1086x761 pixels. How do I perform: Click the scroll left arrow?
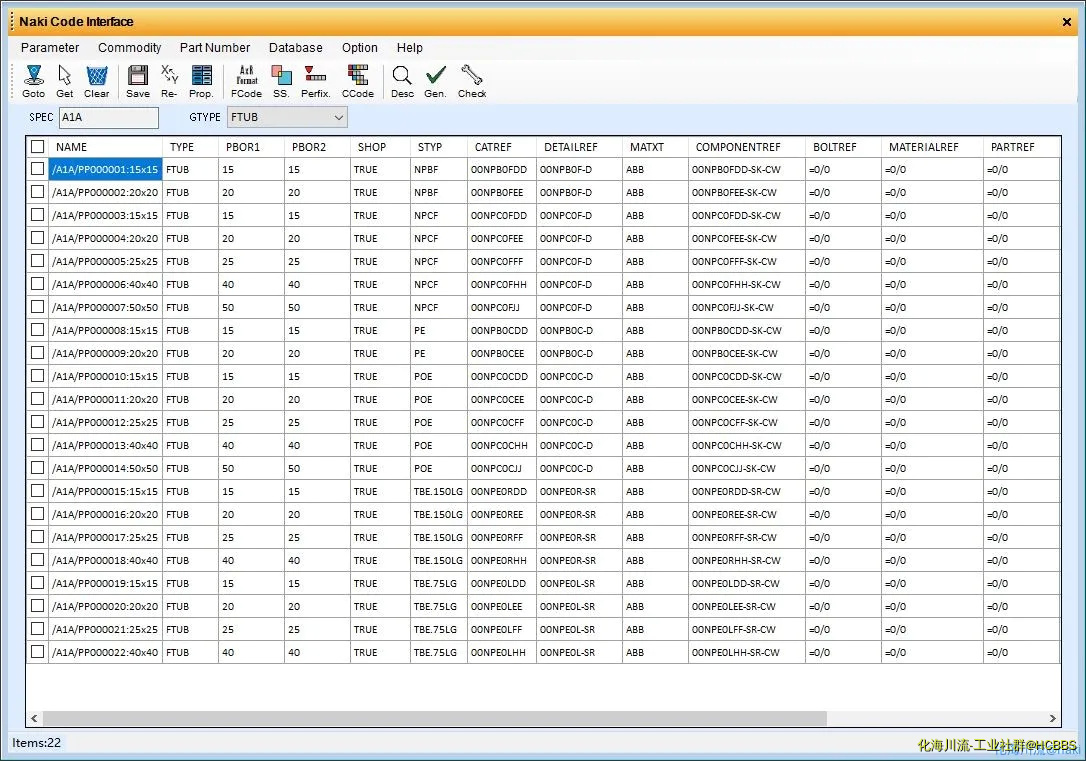34,718
